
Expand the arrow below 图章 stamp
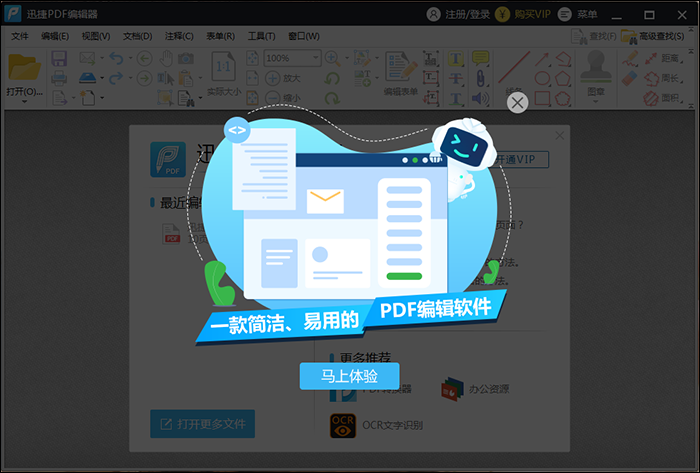pyautogui.click(x=596, y=102)
